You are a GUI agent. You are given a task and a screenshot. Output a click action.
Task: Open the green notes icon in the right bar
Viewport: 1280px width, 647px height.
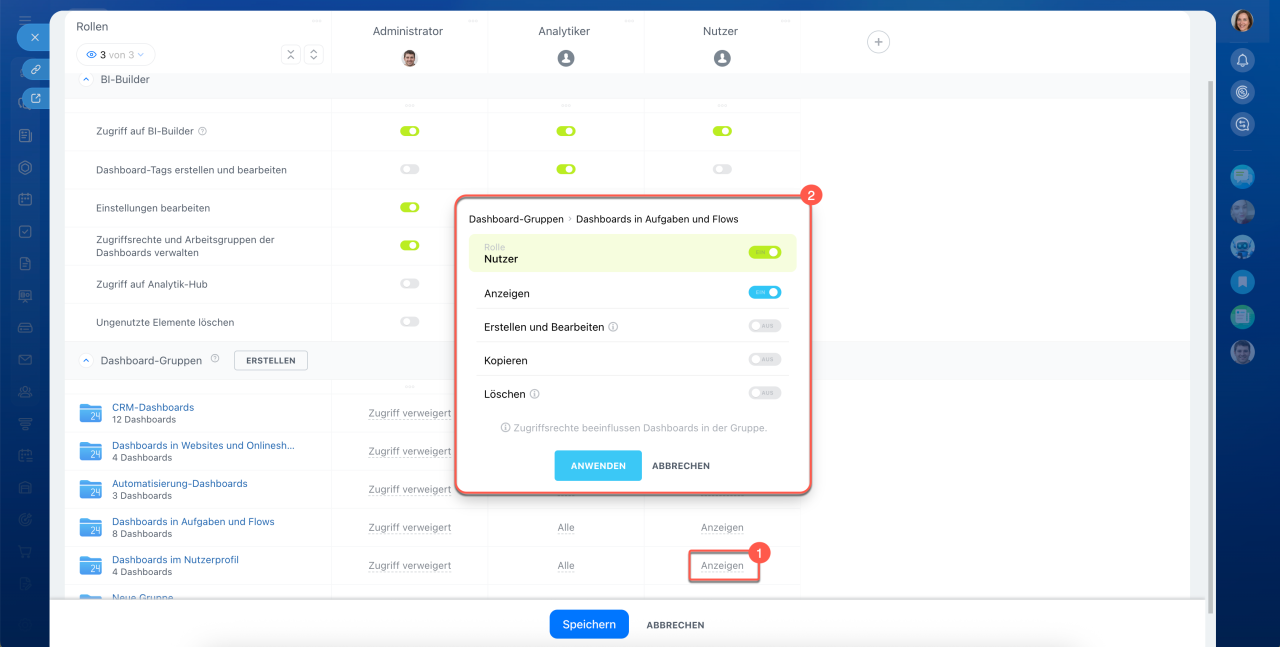[x=1242, y=317]
